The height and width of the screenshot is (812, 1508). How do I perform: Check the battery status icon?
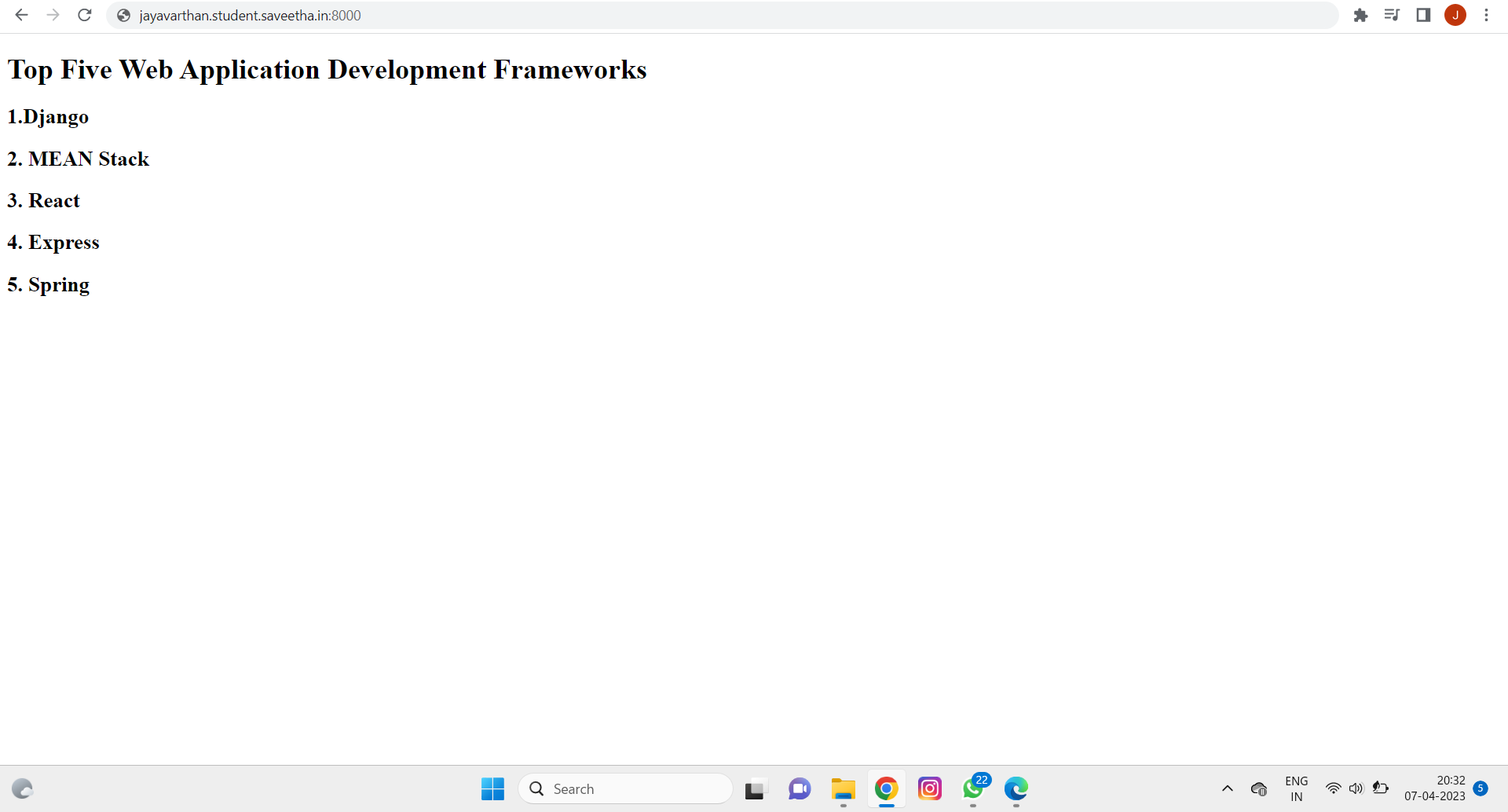pyautogui.click(x=1381, y=788)
